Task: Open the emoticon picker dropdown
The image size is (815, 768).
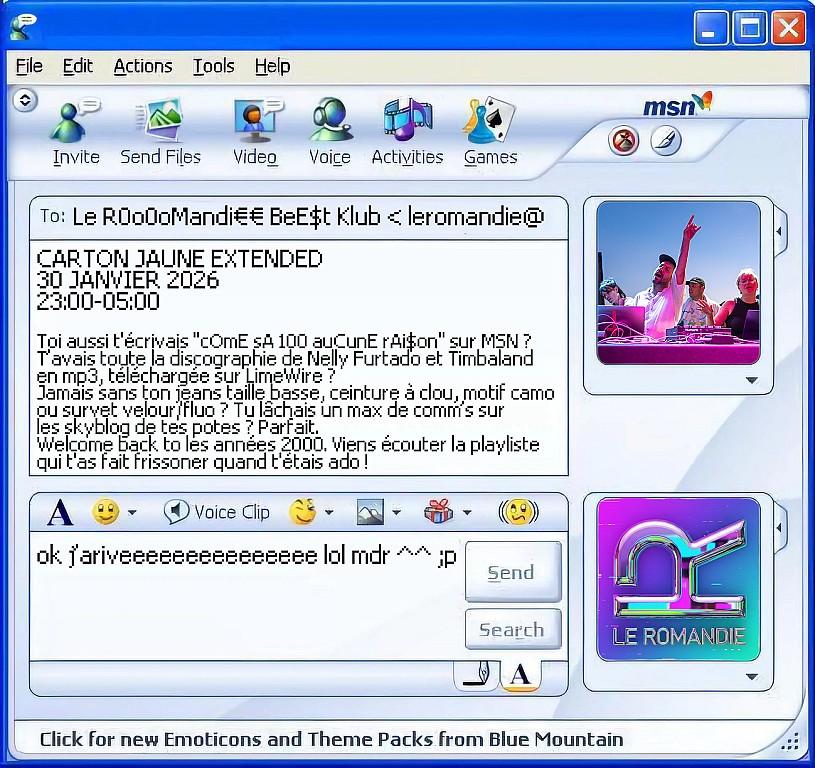Action: 133,511
